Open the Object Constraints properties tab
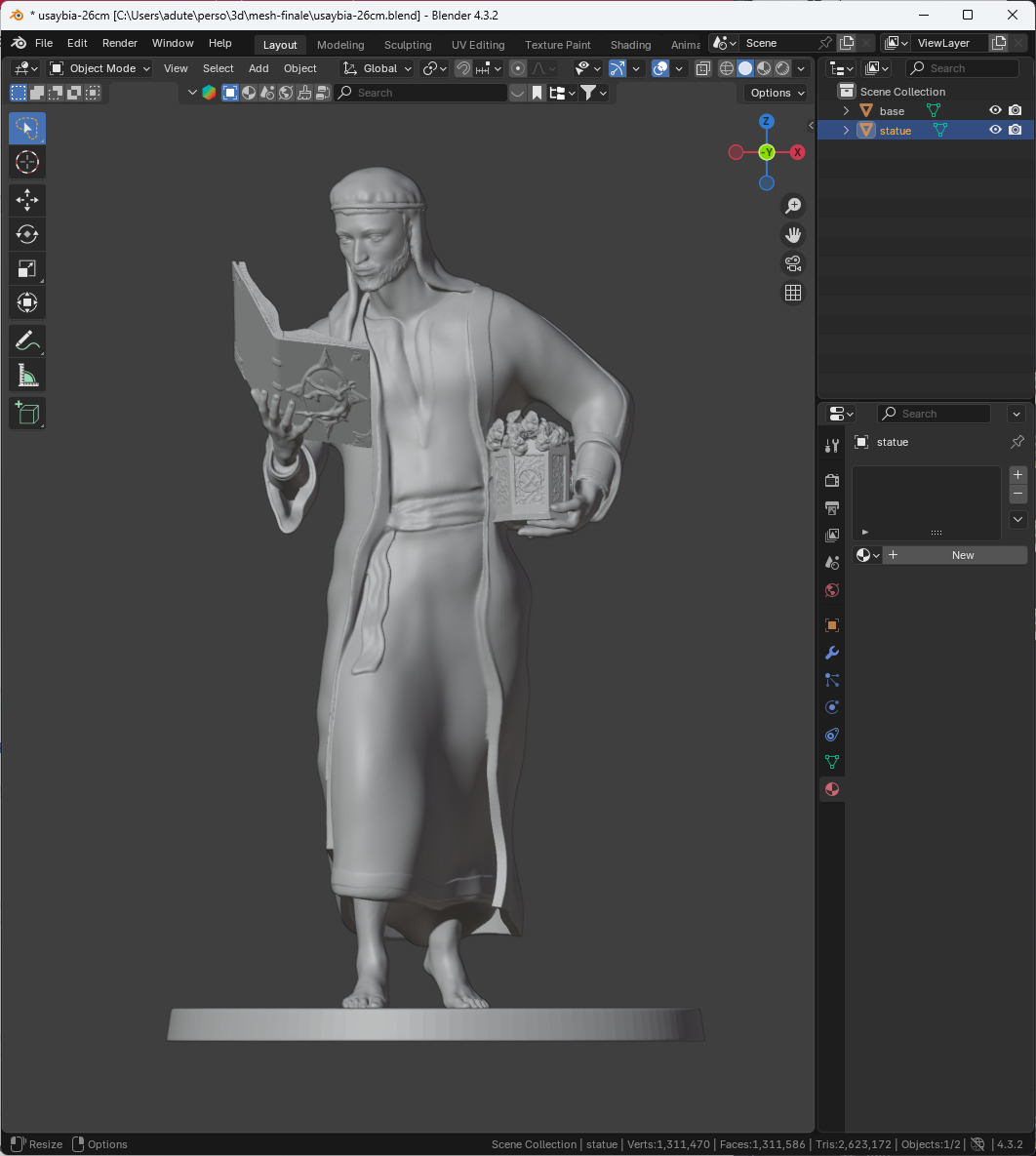 pyautogui.click(x=832, y=735)
